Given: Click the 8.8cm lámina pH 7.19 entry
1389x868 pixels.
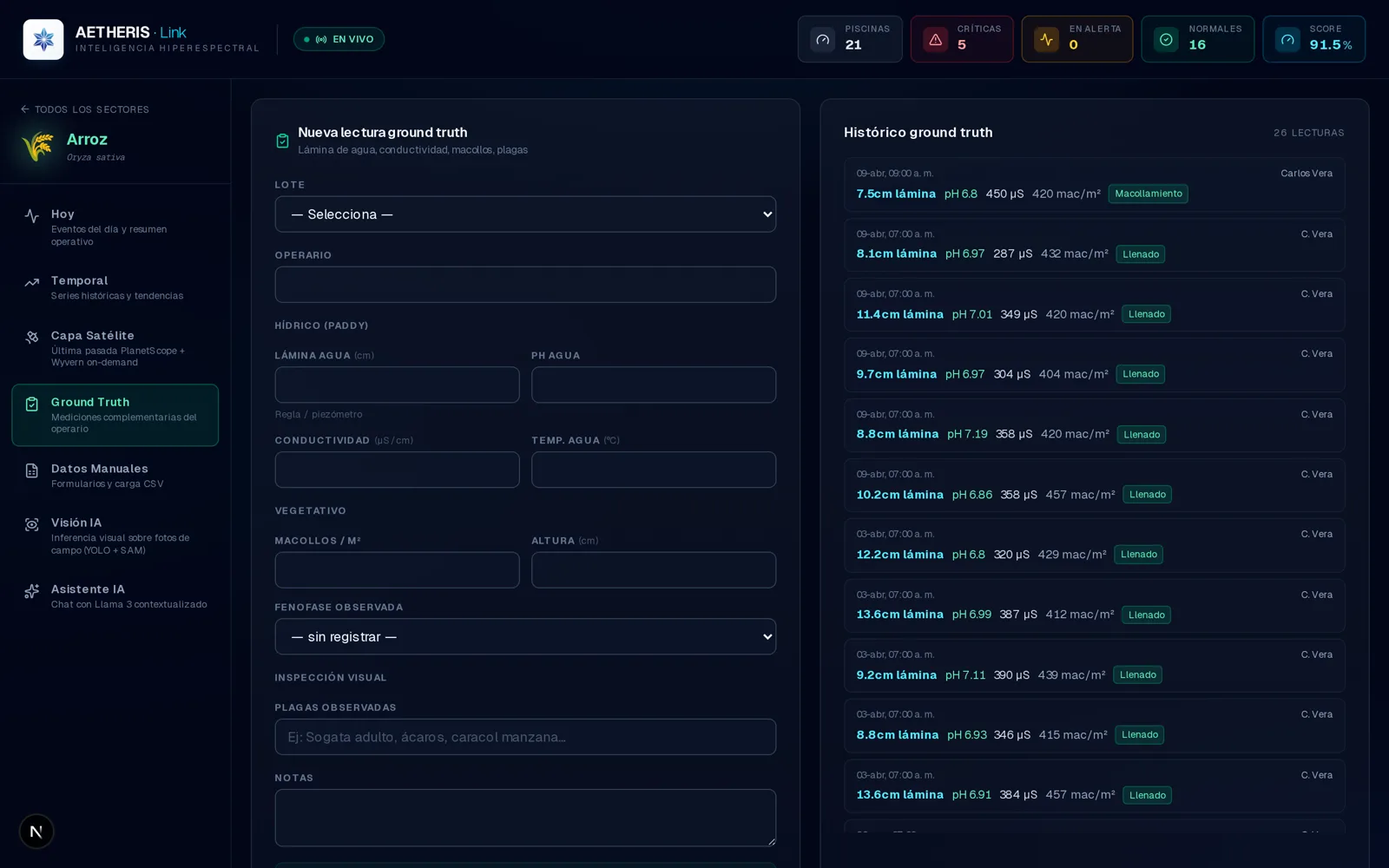Looking at the screenshot, I should pyautogui.click(x=1094, y=425).
